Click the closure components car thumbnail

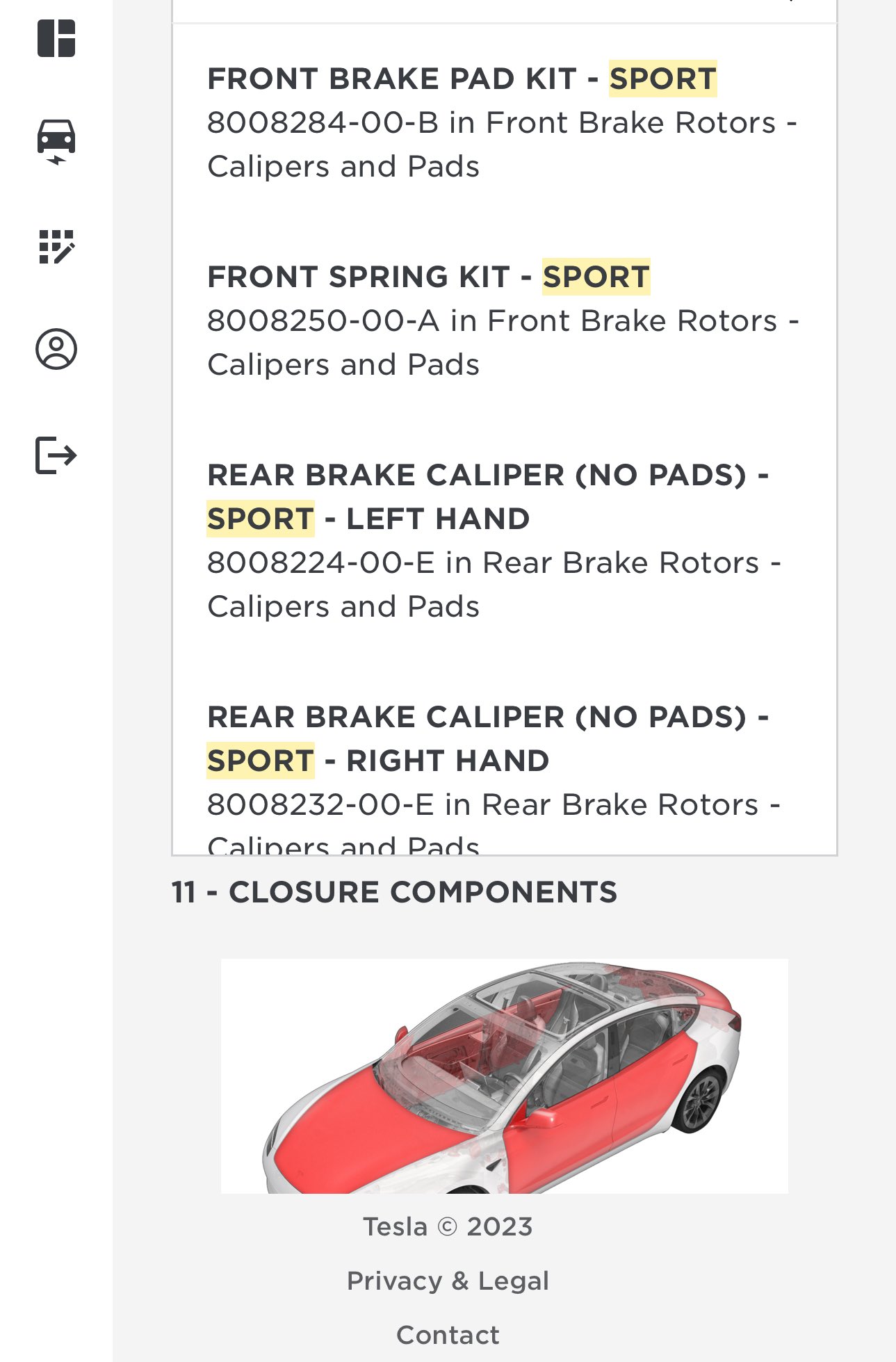(505, 1076)
